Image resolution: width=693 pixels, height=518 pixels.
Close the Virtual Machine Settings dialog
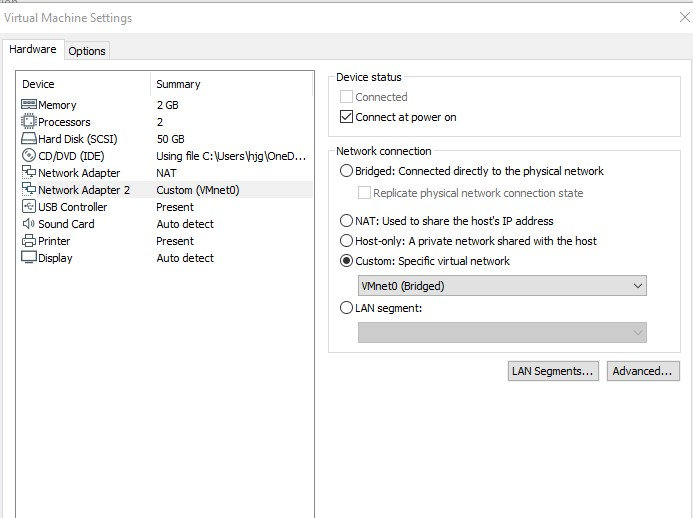[683, 18]
